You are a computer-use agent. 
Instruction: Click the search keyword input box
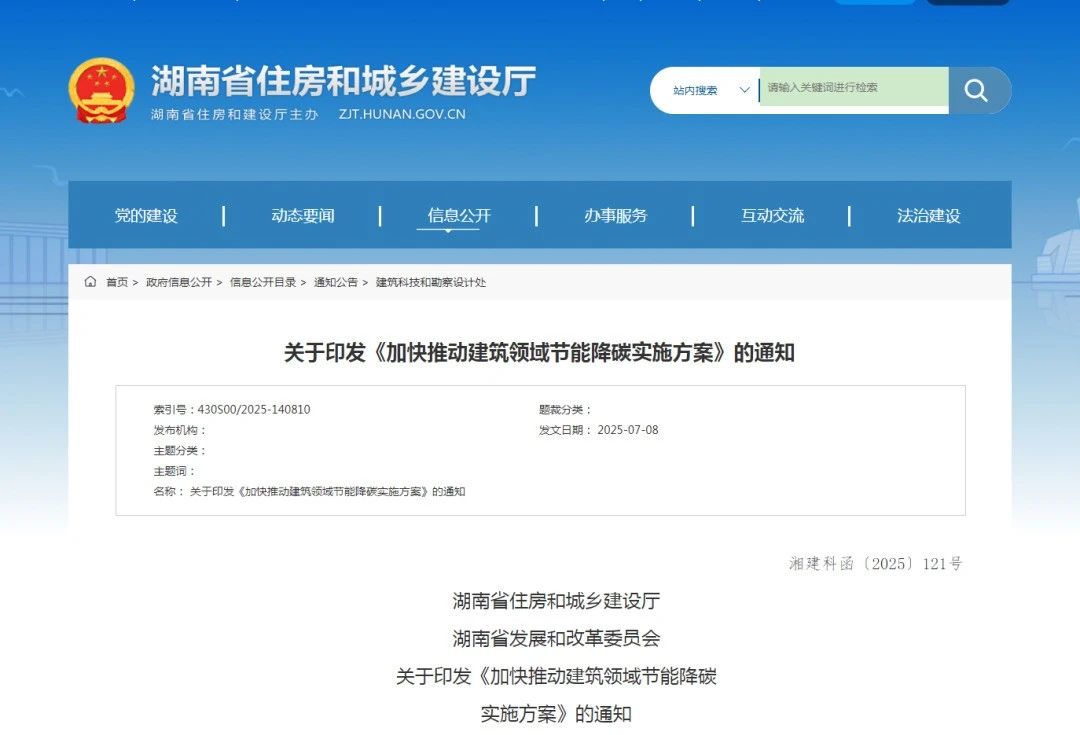850,90
